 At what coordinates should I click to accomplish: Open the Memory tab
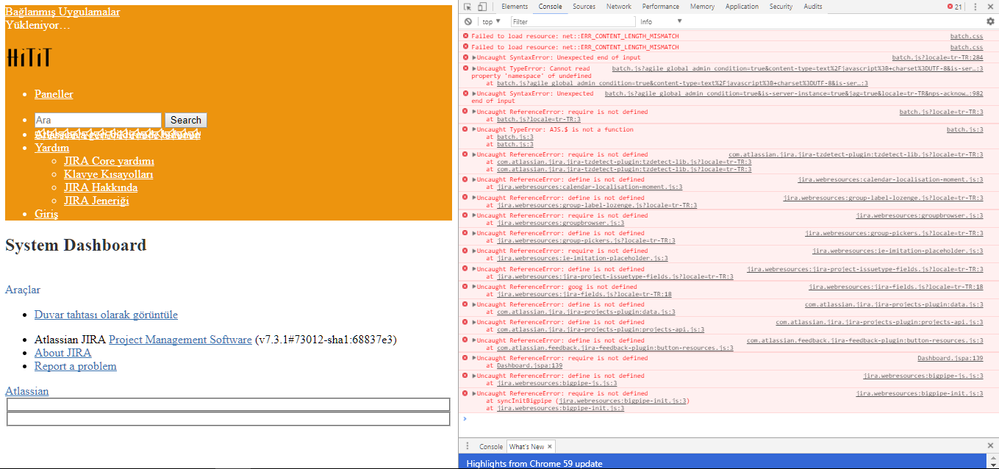coord(702,6)
